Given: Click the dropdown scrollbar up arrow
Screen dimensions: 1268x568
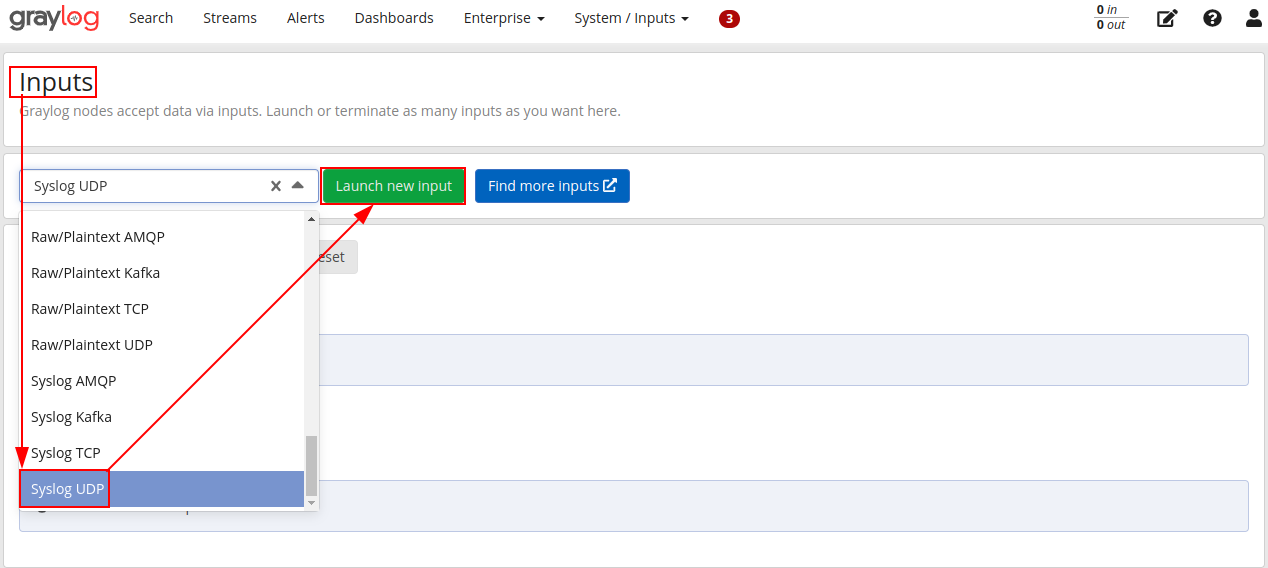Looking at the screenshot, I should [x=311, y=218].
